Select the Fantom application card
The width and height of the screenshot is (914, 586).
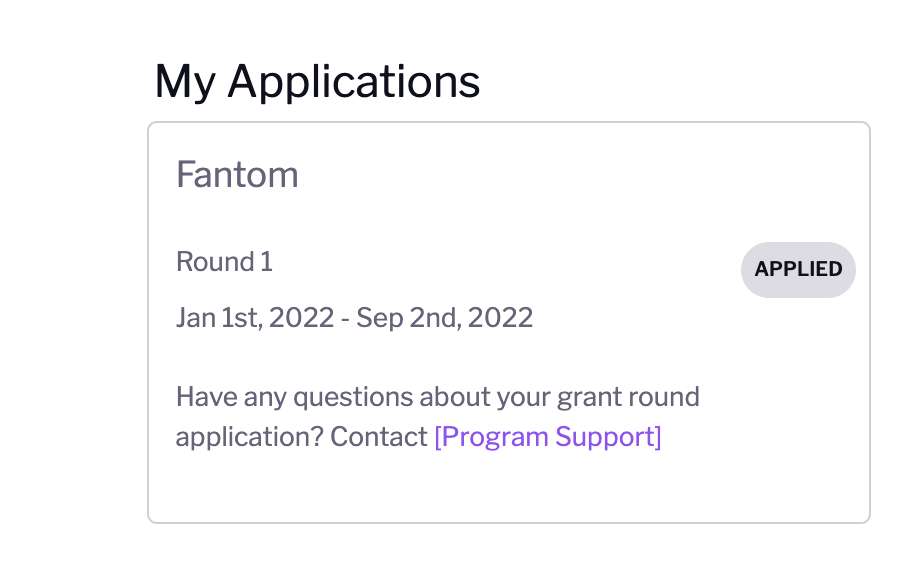509,320
